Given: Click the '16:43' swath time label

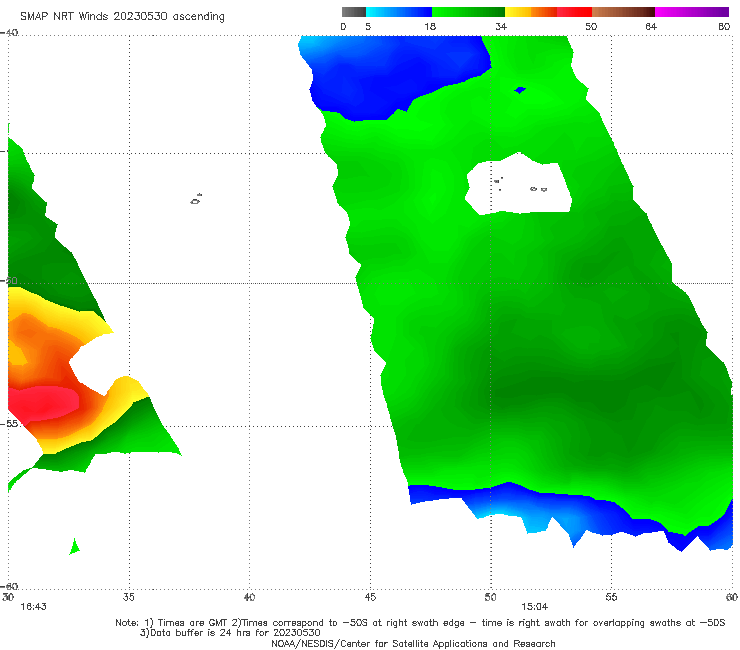Looking at the screenshot, I should [x=33, y=607].
